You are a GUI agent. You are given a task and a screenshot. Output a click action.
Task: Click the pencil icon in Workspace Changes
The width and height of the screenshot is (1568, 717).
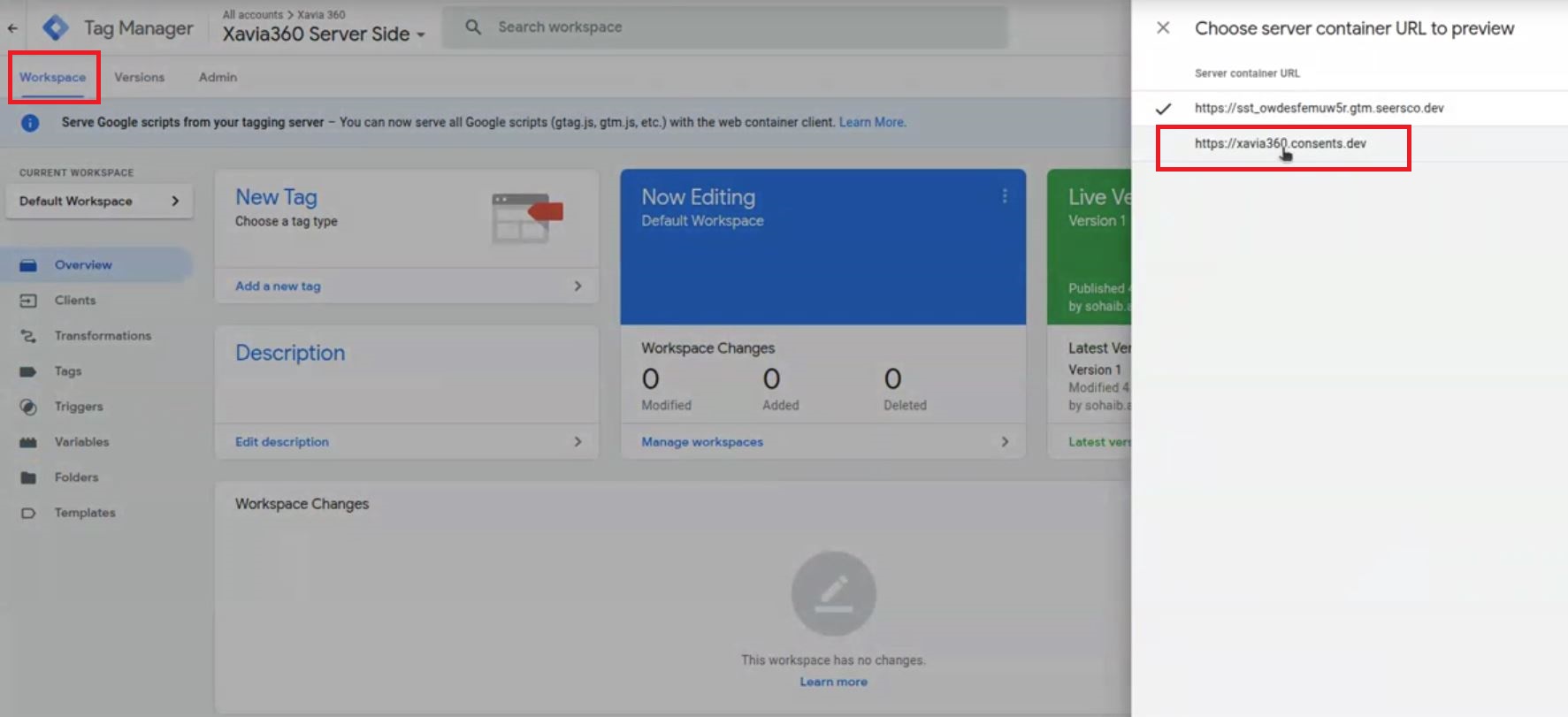click(833, 593)
